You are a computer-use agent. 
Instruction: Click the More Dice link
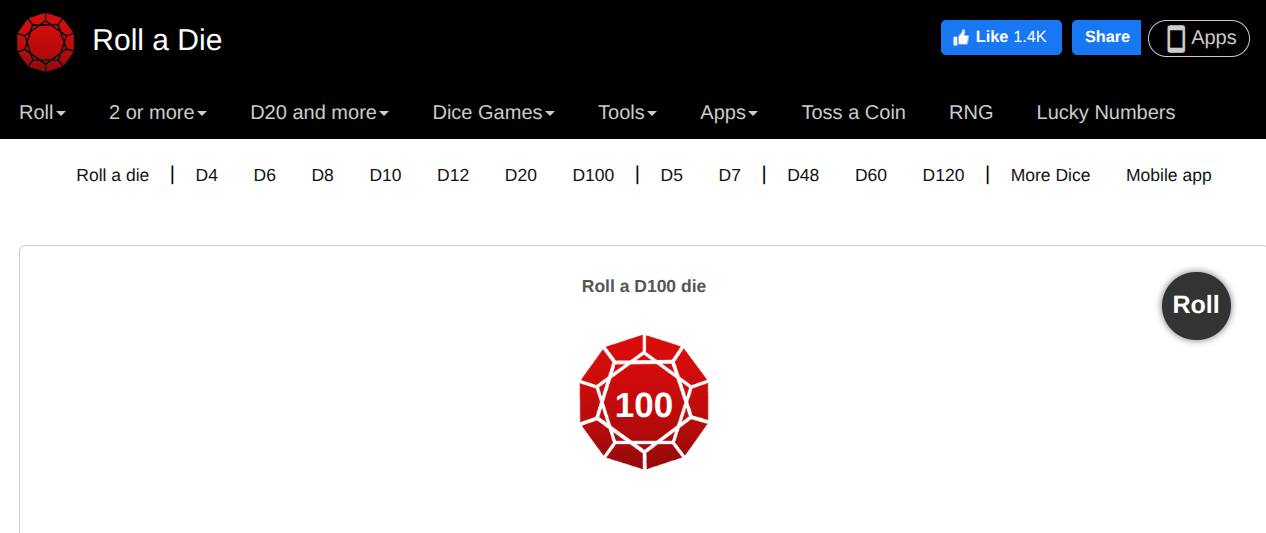coord(1050,175)
